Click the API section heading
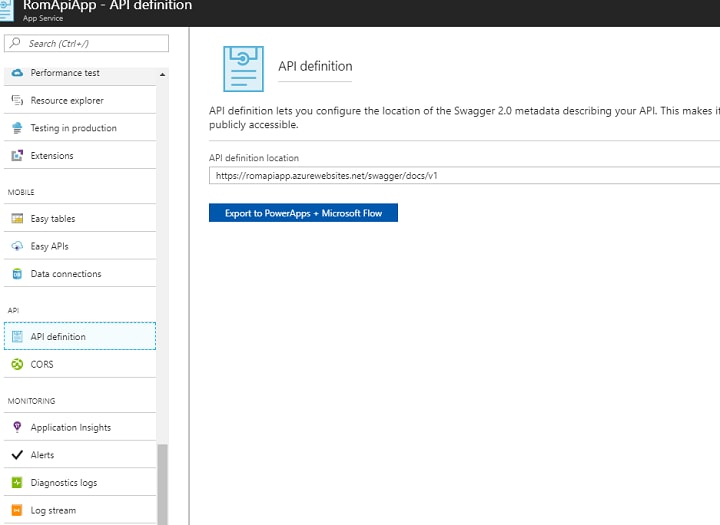Viewport: 720px width, 525px height. tap(13, 310)
